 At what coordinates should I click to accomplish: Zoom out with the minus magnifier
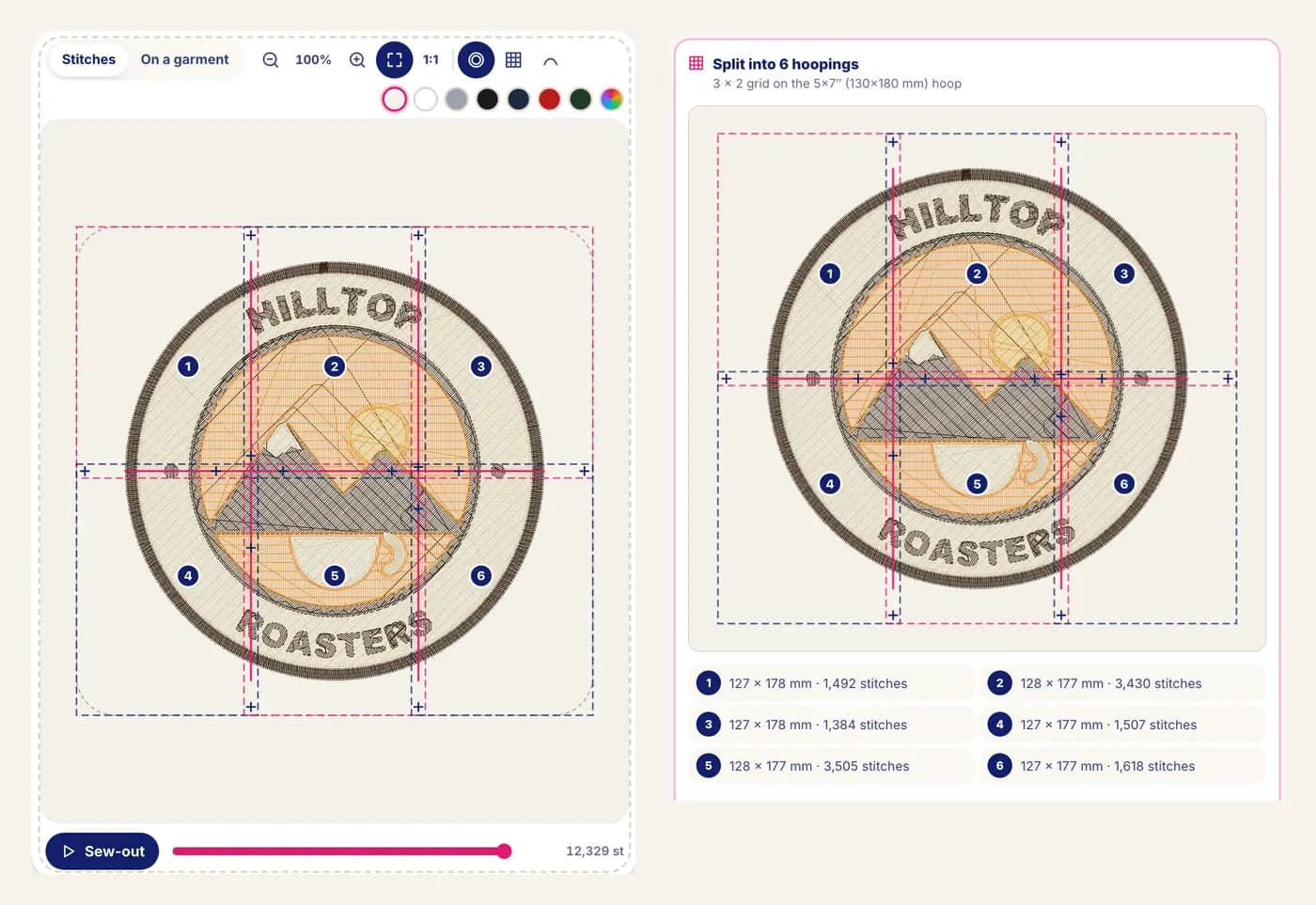click(271, 59)
